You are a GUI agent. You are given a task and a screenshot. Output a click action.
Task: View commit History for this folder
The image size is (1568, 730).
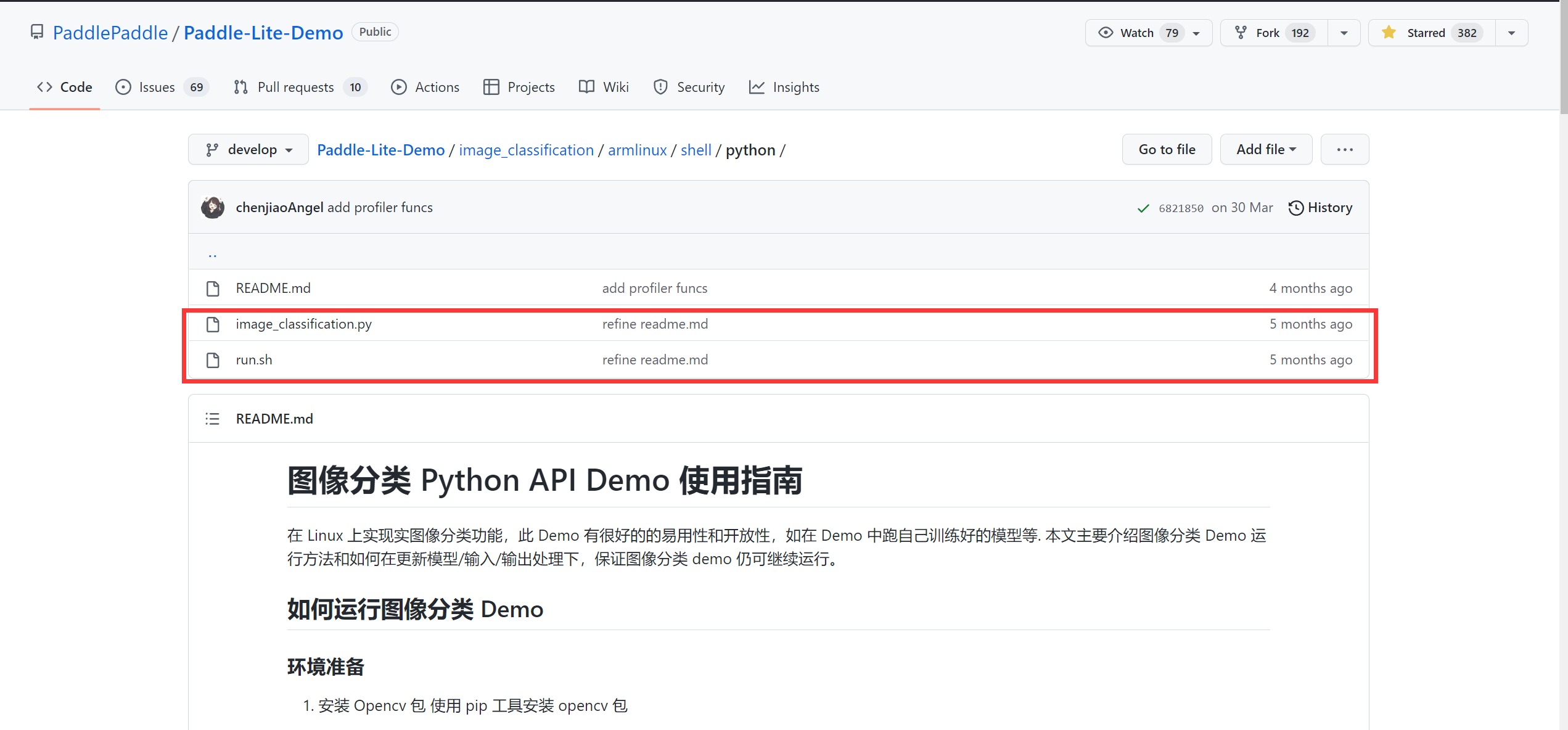(x=1320, y=208)
